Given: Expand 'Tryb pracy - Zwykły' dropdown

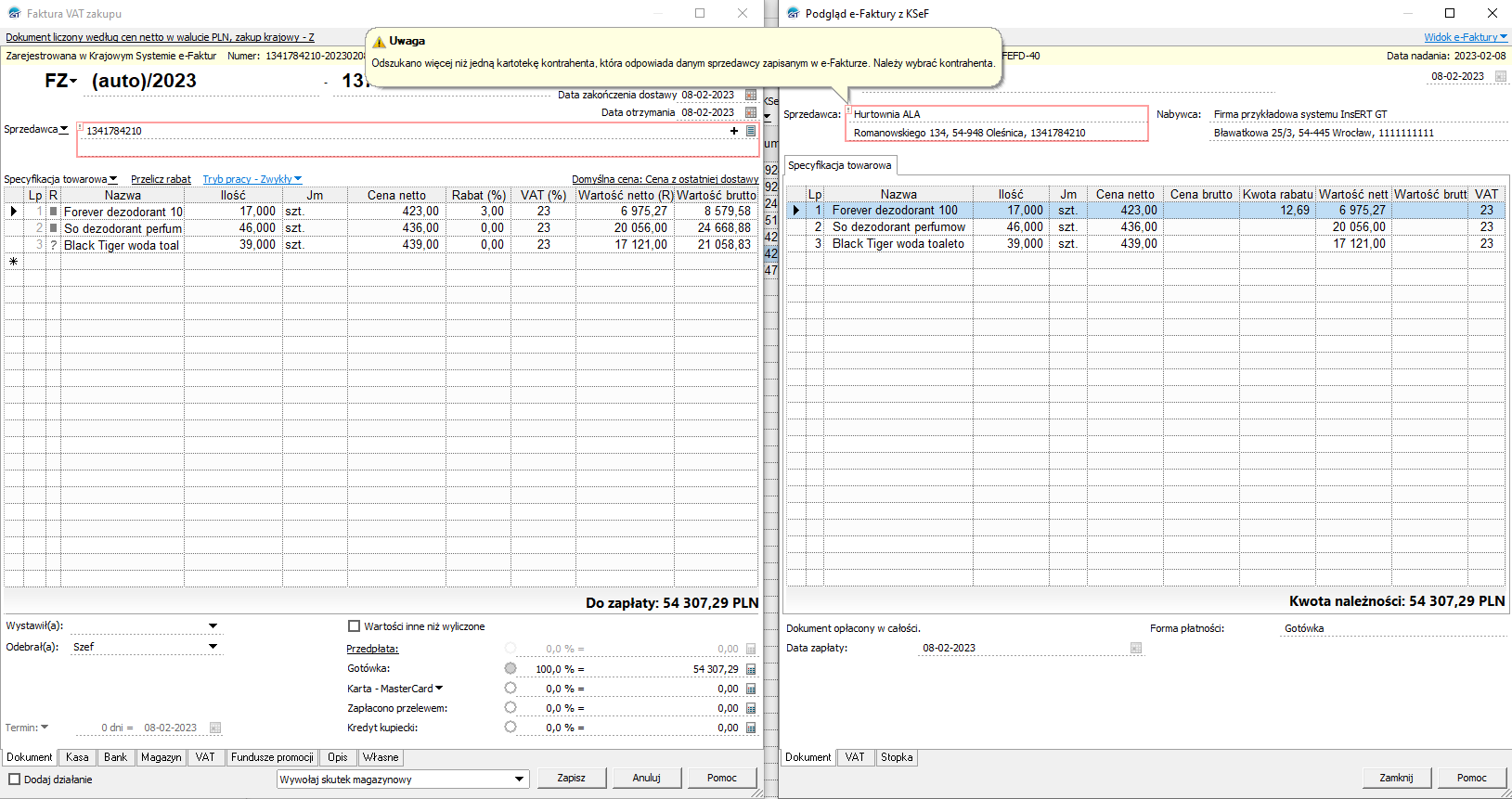Looking at the screenshot, I should (252, 179).
